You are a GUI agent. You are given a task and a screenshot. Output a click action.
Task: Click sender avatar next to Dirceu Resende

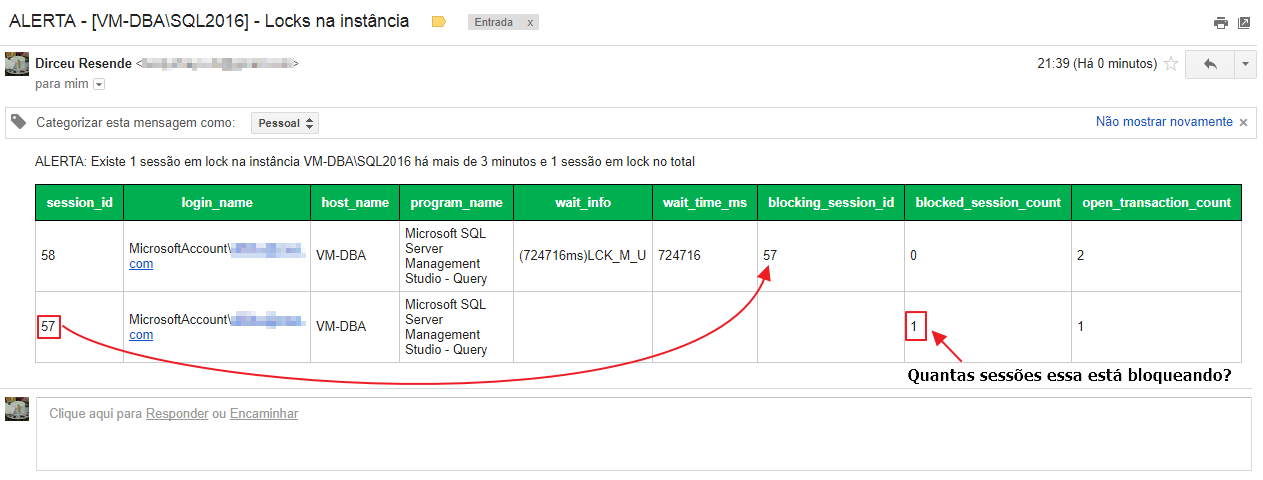tap(16, 63)
